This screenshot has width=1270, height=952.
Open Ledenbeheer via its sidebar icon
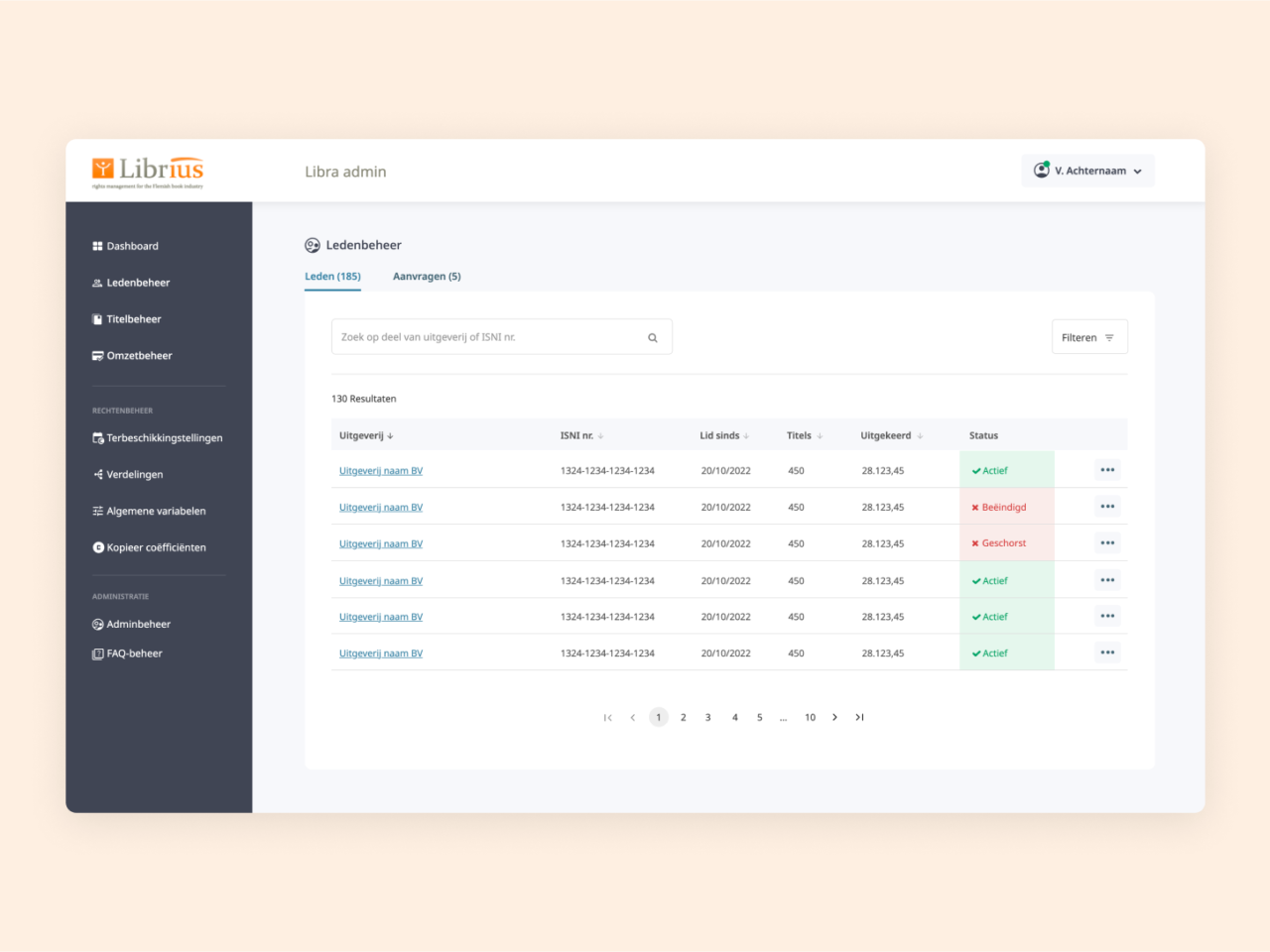click(x=96, y=283)
